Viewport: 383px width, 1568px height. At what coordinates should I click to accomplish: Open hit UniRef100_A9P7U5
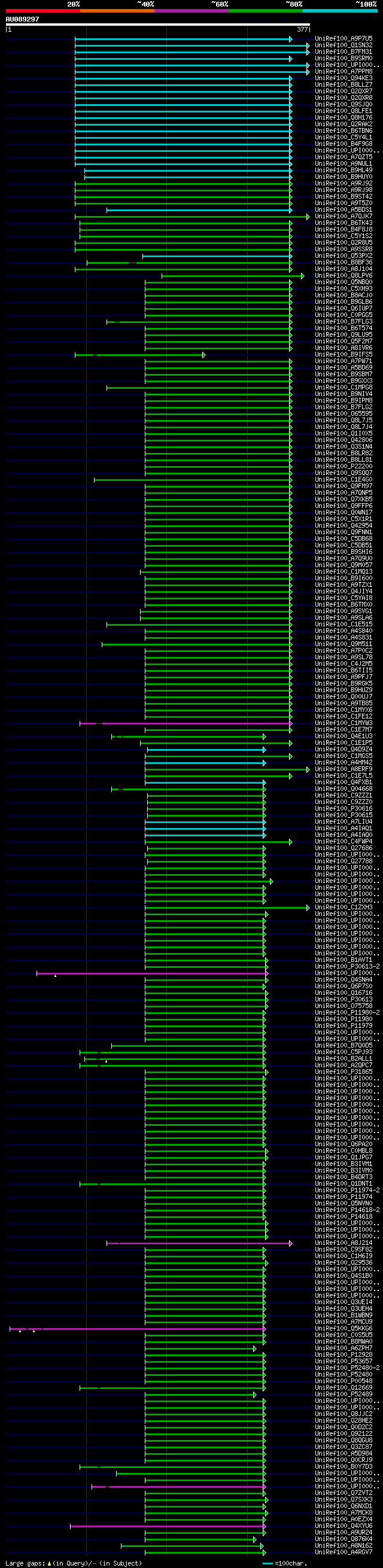(344, 38)
